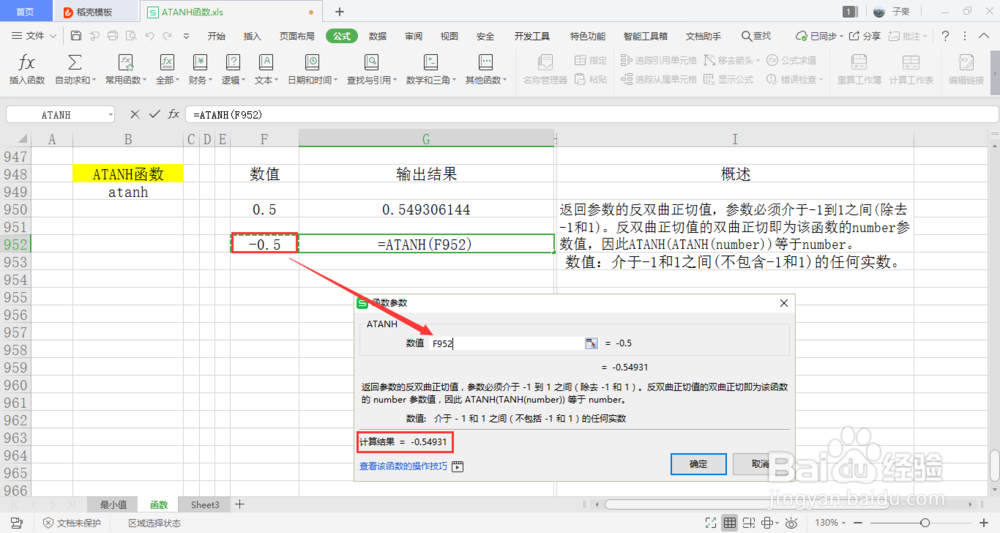Open the Other Functions (其他函数) icon

485,62
